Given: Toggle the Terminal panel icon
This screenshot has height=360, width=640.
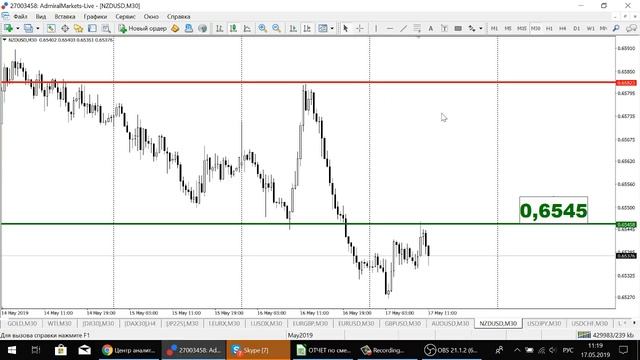Looking at the screenshot, I should point(92,28).
